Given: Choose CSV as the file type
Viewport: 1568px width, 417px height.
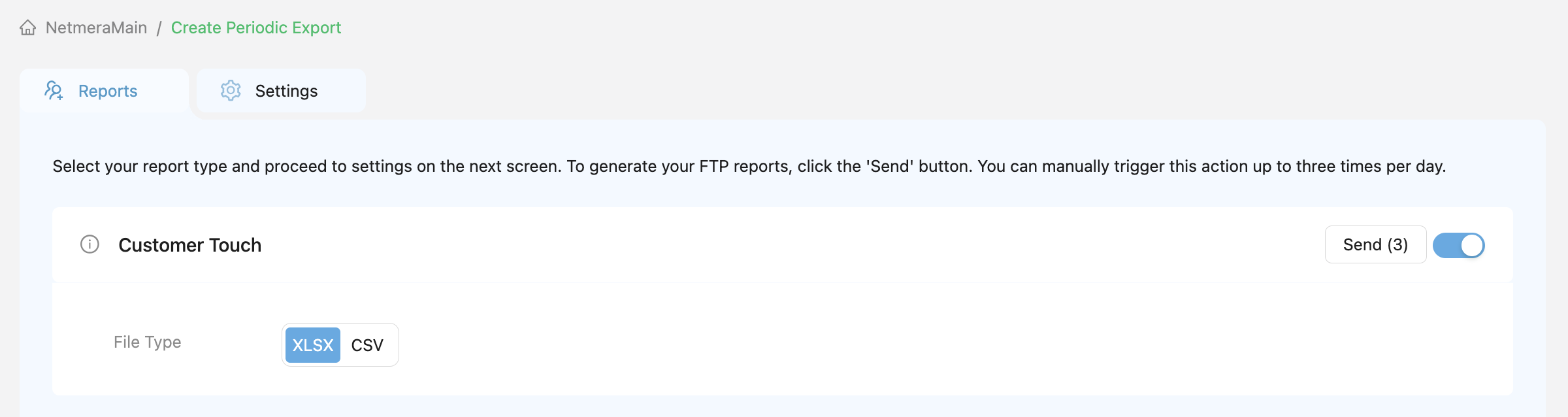Looking at the screenshot, I should coord(367,344).
